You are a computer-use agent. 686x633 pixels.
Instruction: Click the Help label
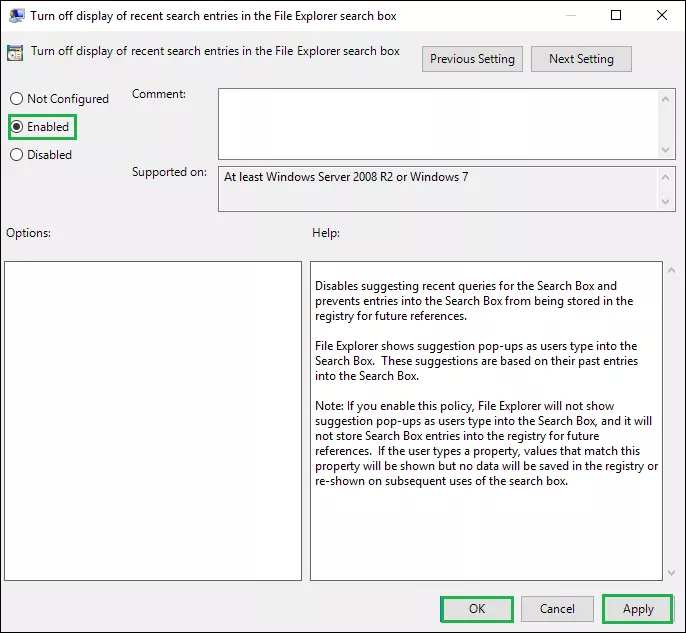(x=326, y=233)
